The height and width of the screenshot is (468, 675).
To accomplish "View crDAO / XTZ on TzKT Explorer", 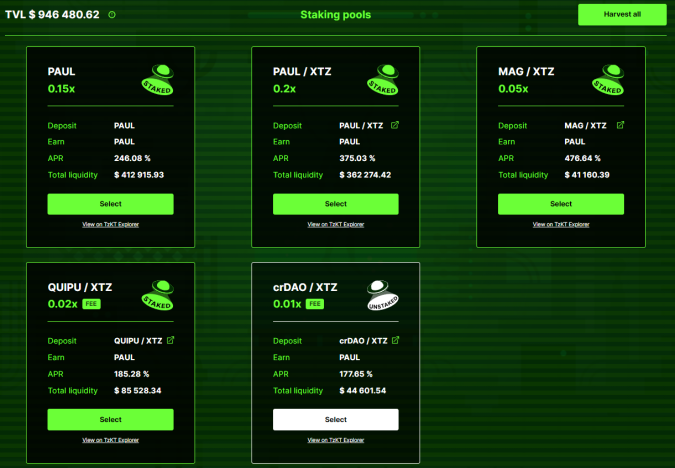I will click(336, 440).
